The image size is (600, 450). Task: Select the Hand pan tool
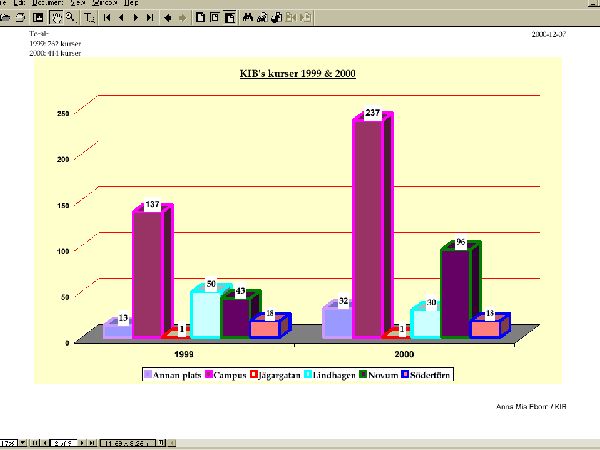click(56, 17)
